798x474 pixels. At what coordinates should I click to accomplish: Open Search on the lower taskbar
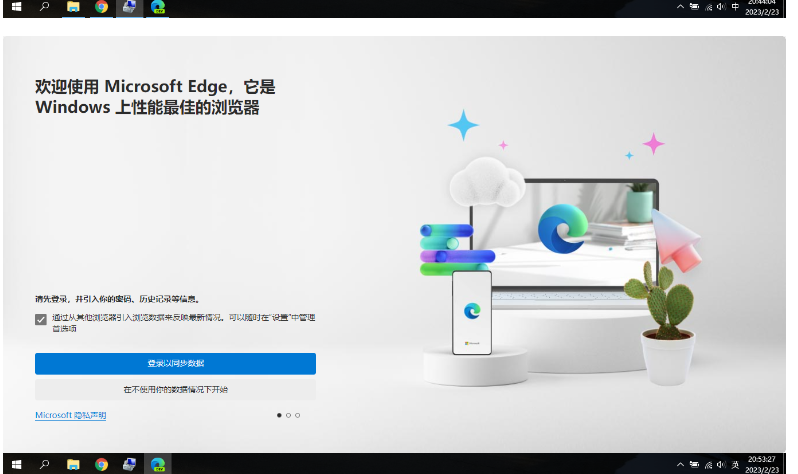(x=45, y=464)
